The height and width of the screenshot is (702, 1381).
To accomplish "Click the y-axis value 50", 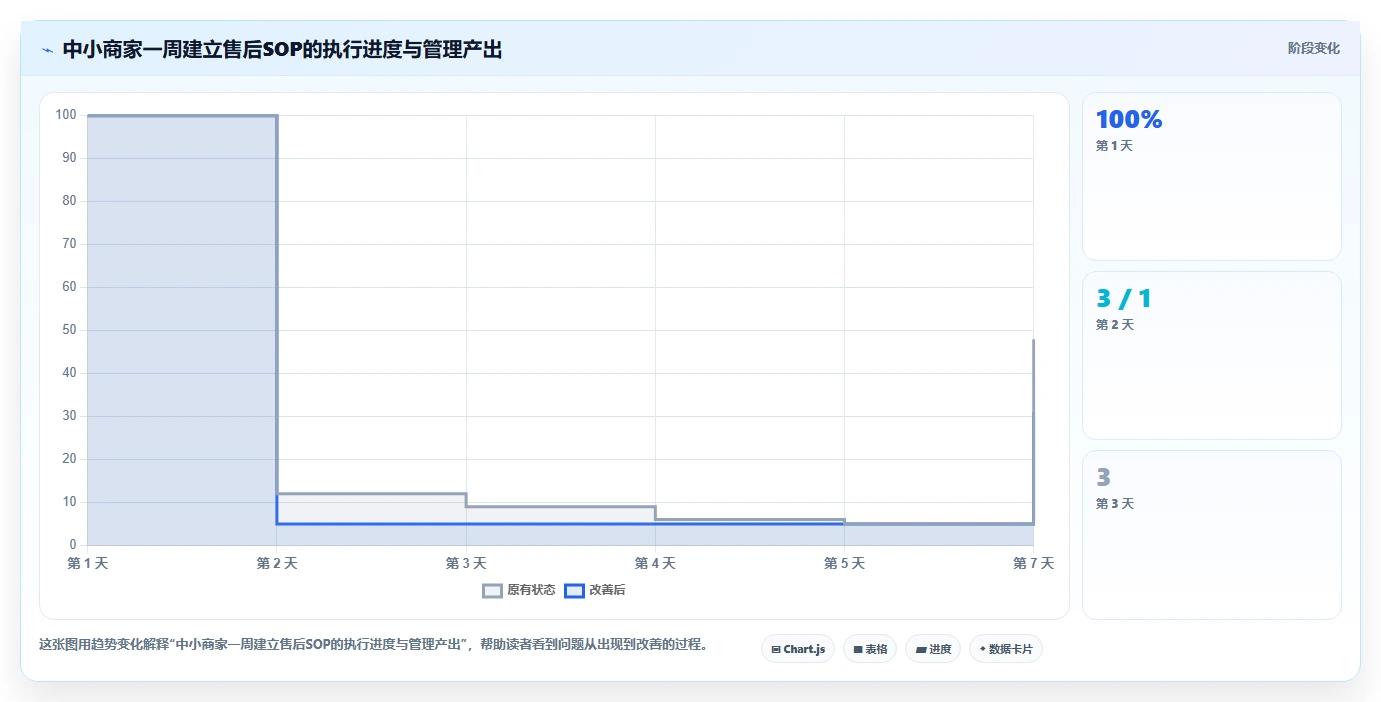I will pos(70,330).
